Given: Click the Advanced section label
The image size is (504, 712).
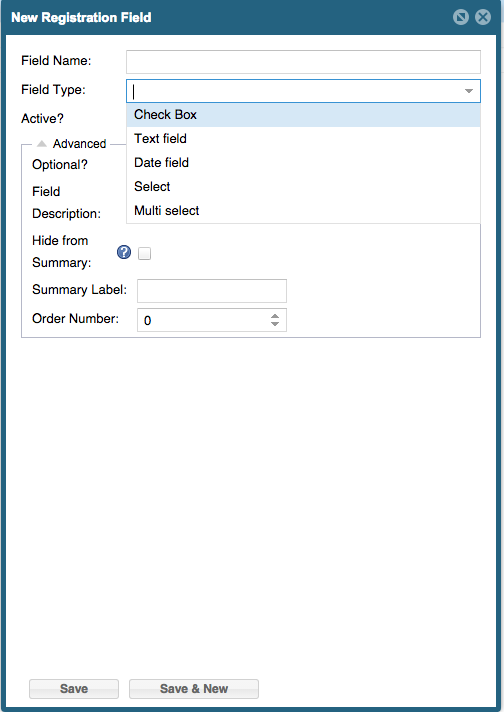Looking at the screenshot, I should pyautogui.click(x=79, y=144).
